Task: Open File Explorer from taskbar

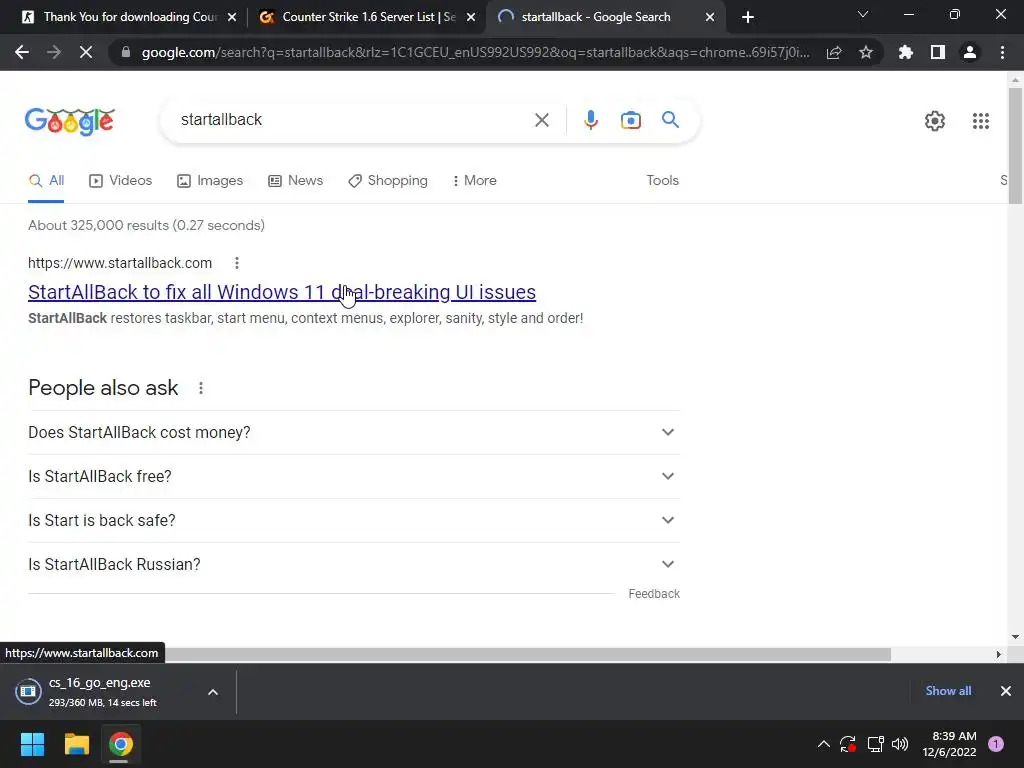Action: tap(76, 744)
